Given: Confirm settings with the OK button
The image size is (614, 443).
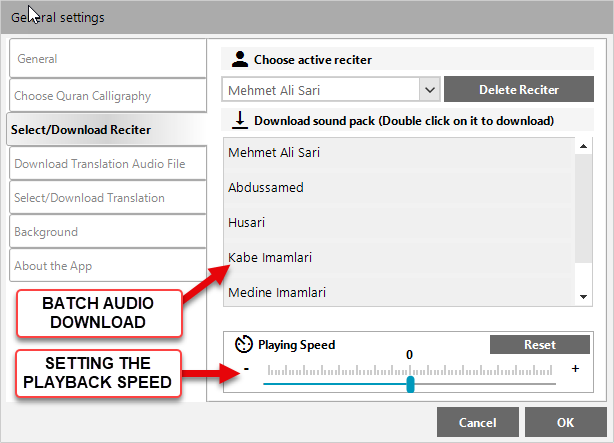Looking at the screenshot, I should pos(565,422).
